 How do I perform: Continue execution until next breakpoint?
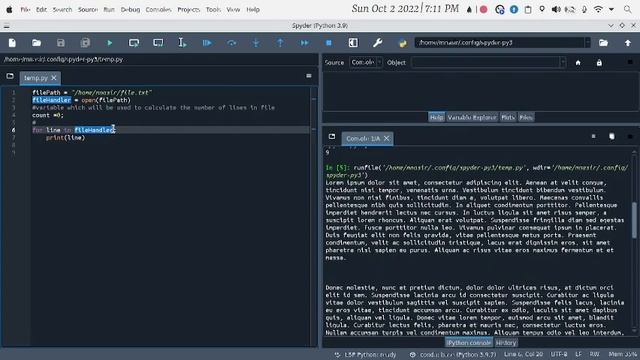(304, 43)
